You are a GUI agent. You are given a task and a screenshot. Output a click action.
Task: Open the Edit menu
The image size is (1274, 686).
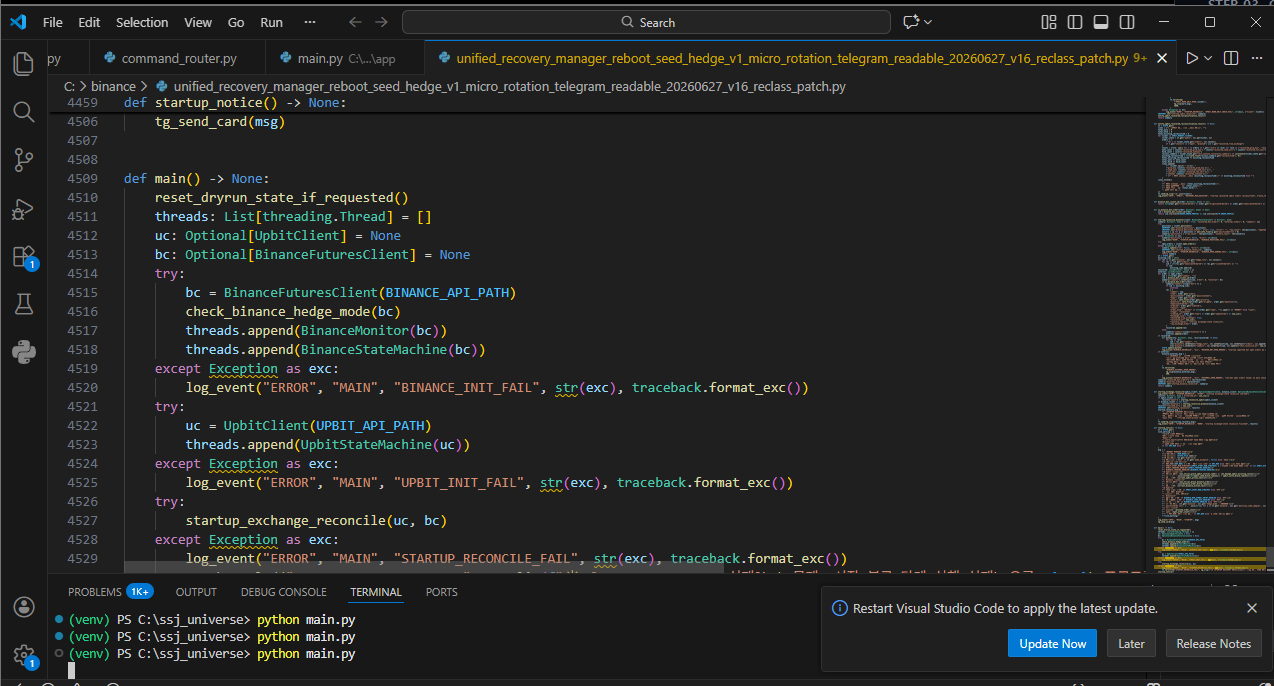point(89,22)
